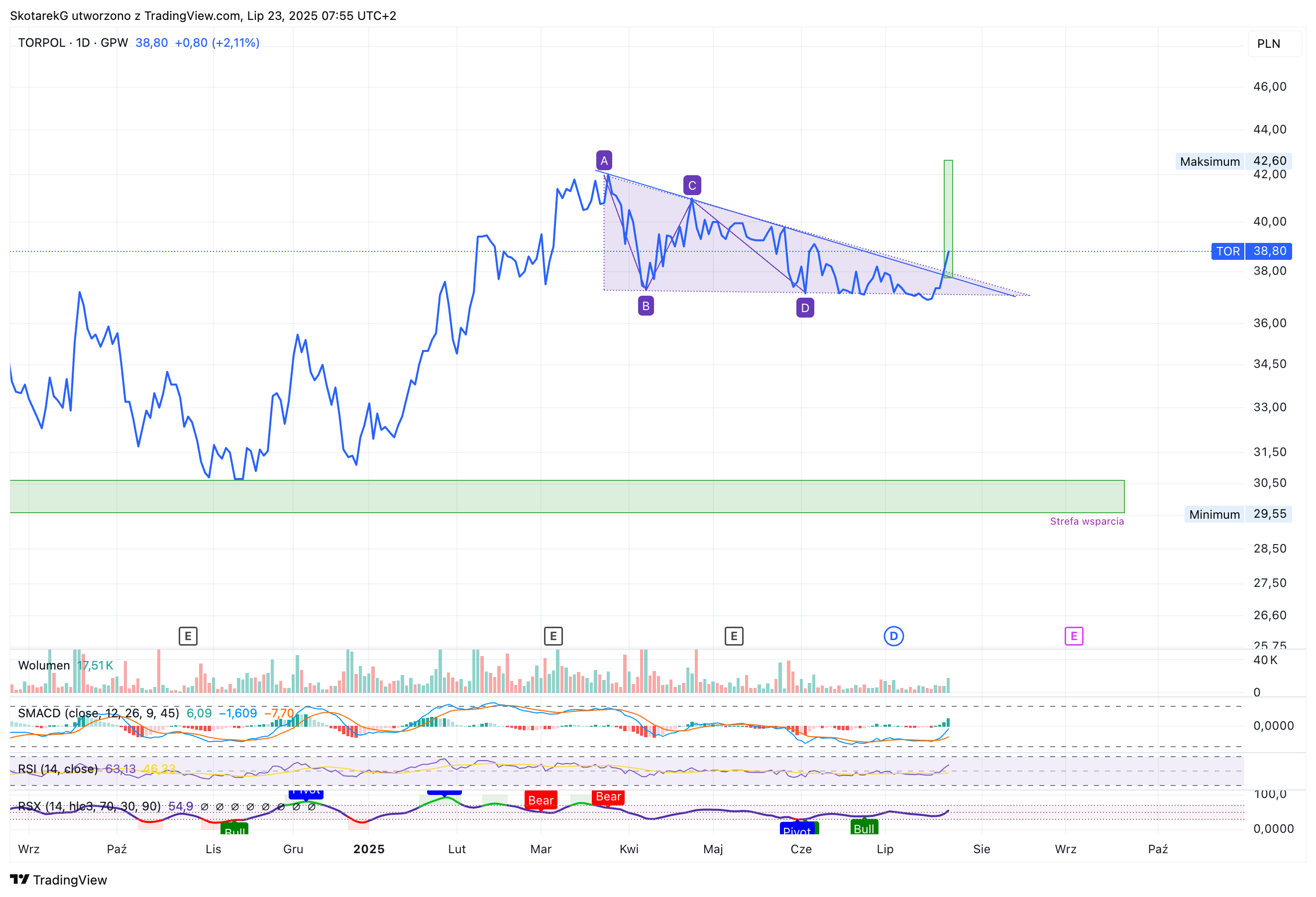Click the TORPOL · 1D · GPW symbol title

[x=73, y=43]
